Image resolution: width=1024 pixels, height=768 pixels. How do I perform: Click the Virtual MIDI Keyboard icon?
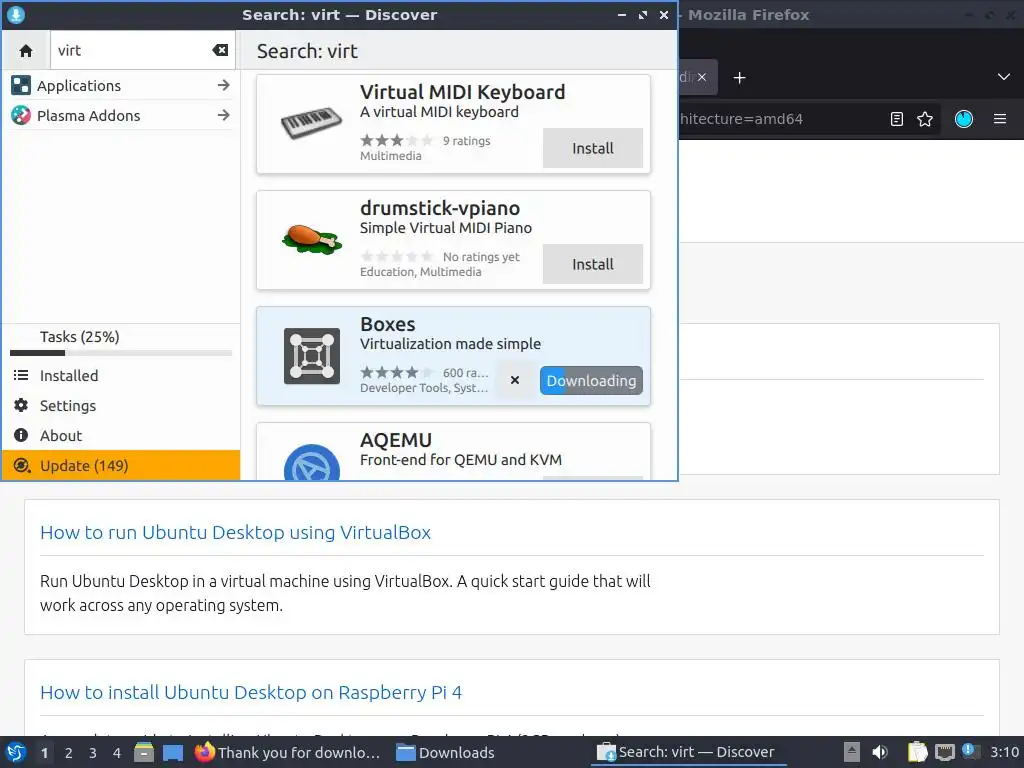[x=312, y=123]
